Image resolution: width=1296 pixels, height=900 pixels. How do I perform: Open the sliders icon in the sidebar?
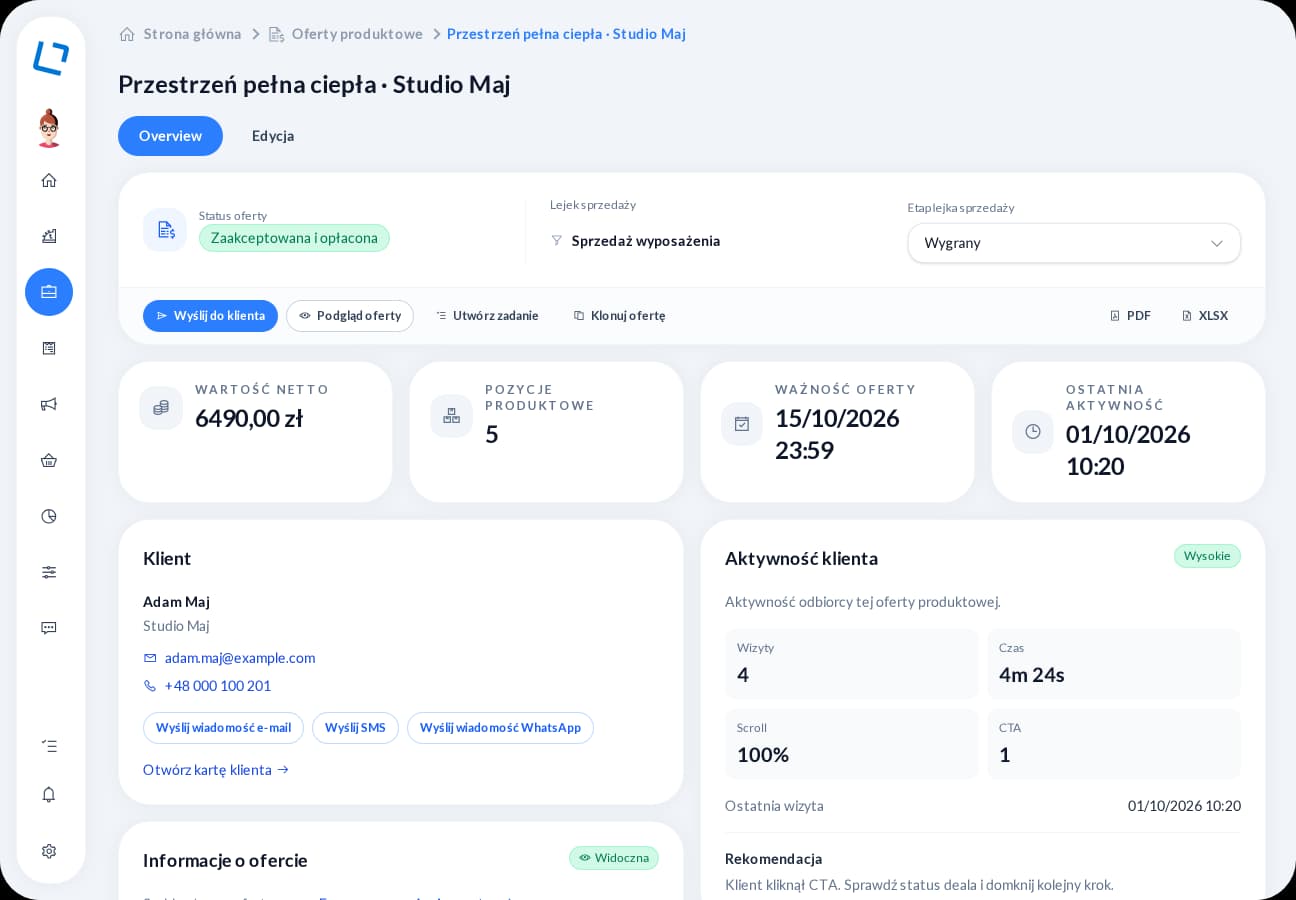tap(49, 572)
